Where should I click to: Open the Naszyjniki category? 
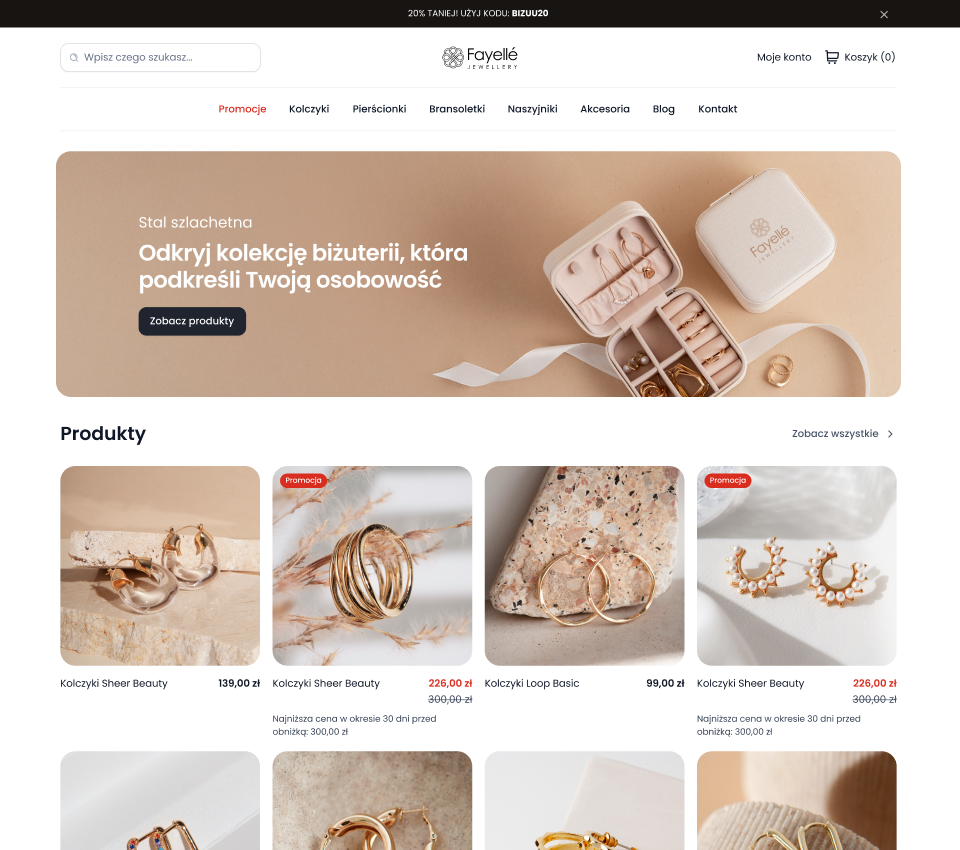click(x=532, y=109)
